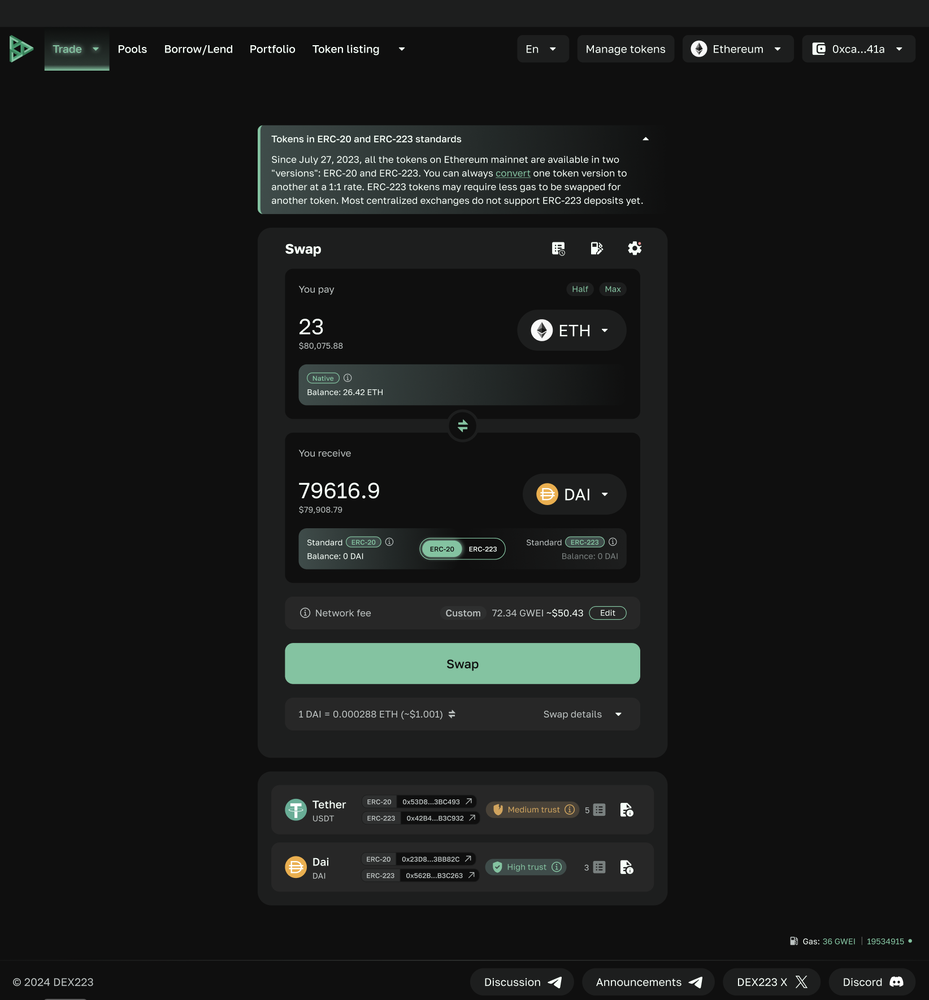Open the DEX223 X link
This screenshot has width=929, height=1000.
772,982
